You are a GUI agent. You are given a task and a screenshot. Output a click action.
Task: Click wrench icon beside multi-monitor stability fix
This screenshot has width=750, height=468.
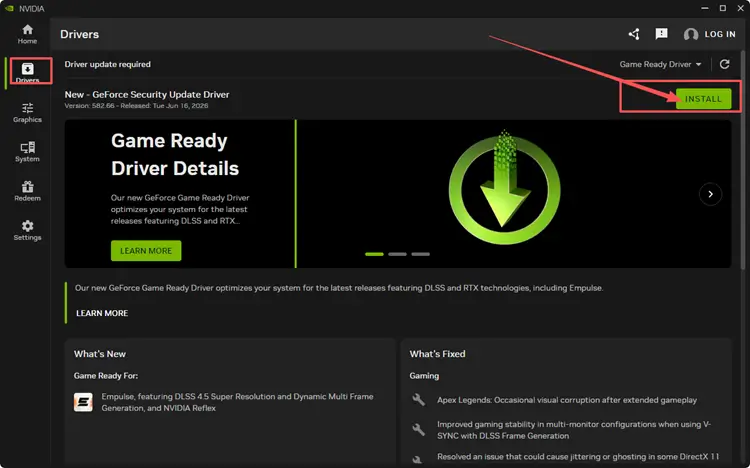click(419, 429)
